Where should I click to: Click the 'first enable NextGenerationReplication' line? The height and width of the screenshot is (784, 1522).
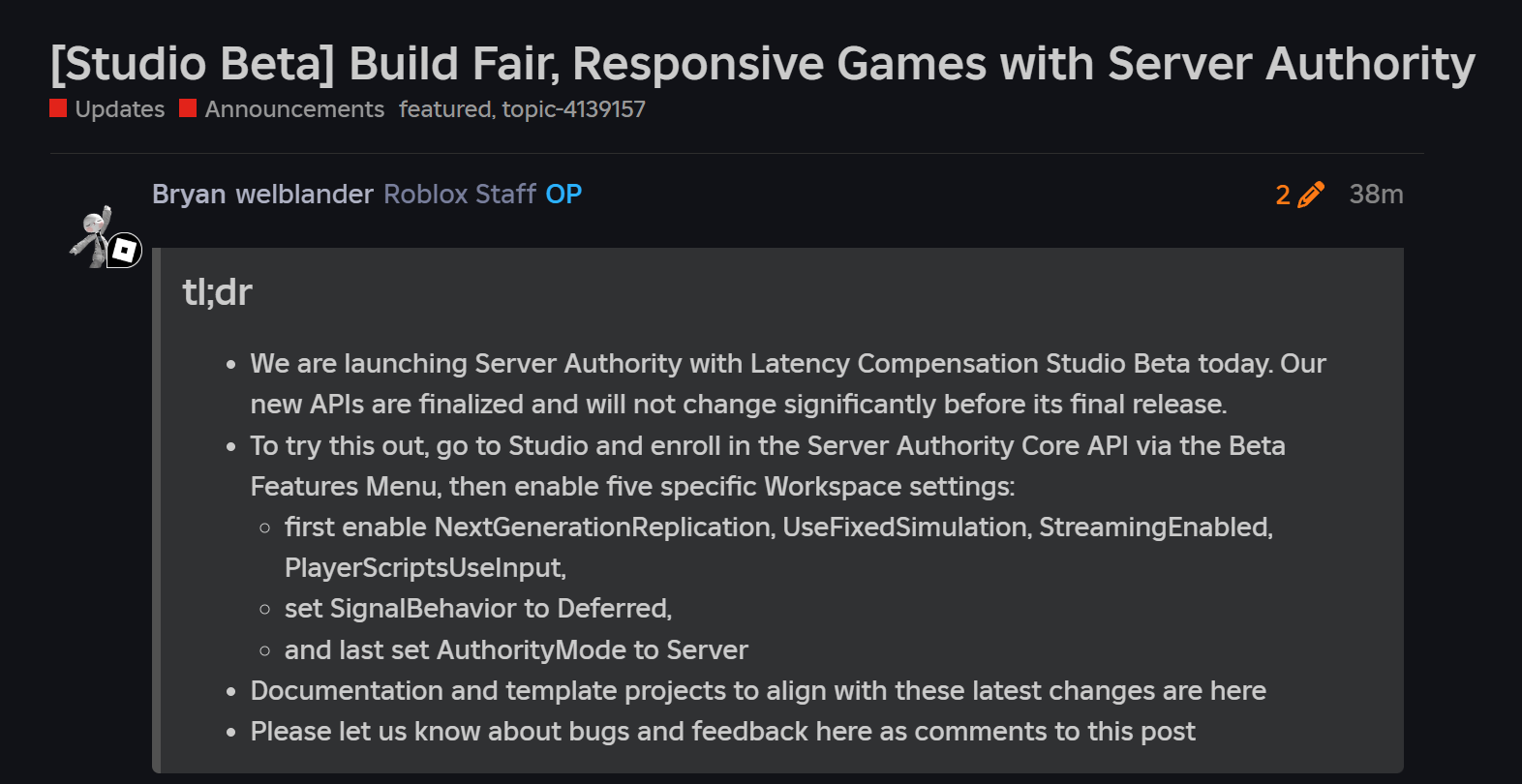point(779,547)
